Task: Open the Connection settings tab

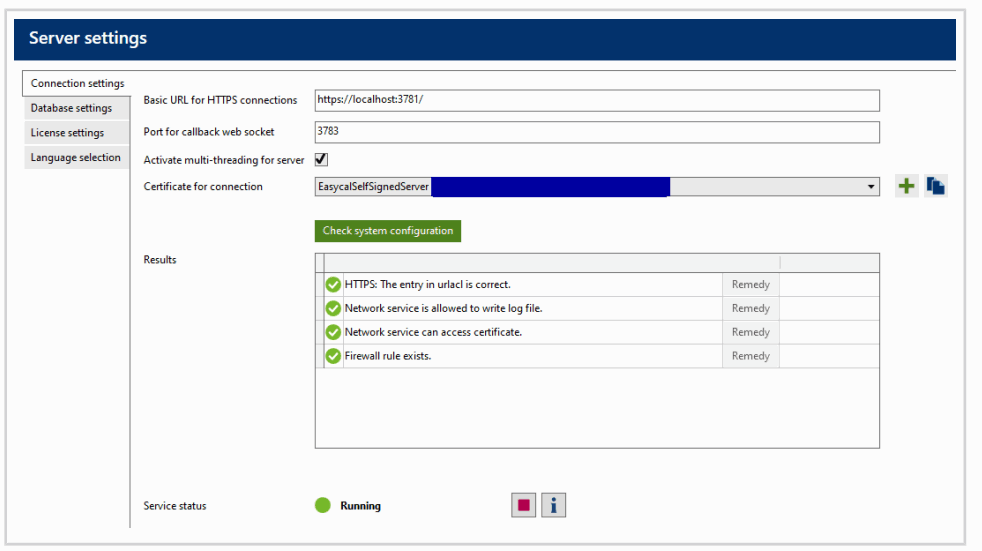Action: [77, 83]
